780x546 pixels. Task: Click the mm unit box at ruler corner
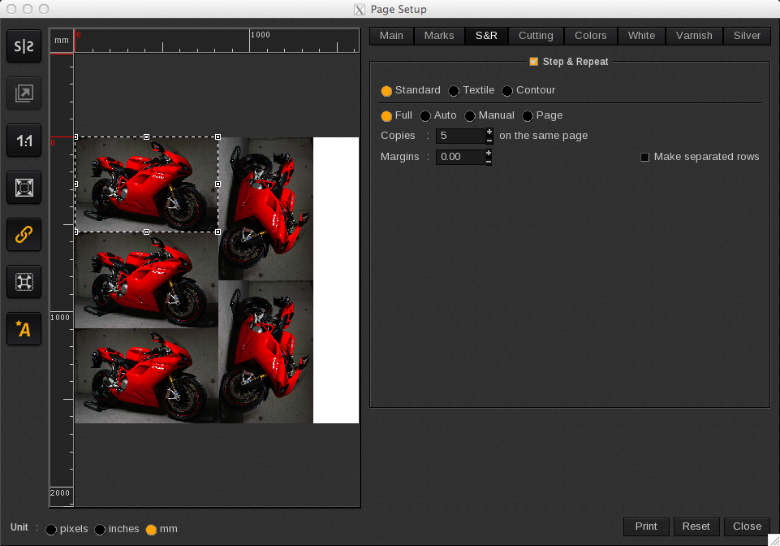click(x=61, y=41)
